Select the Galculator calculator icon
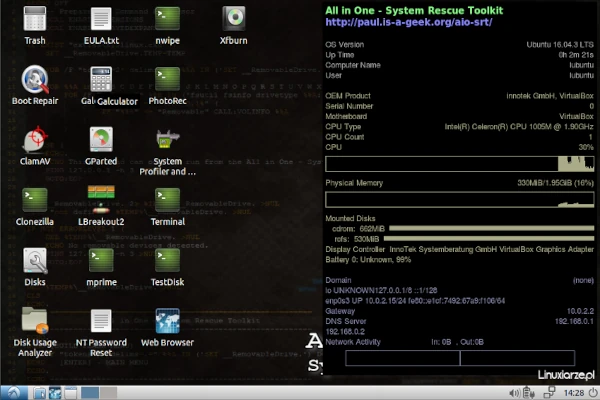This screenshot has height=400, width=600. point(101,79)
